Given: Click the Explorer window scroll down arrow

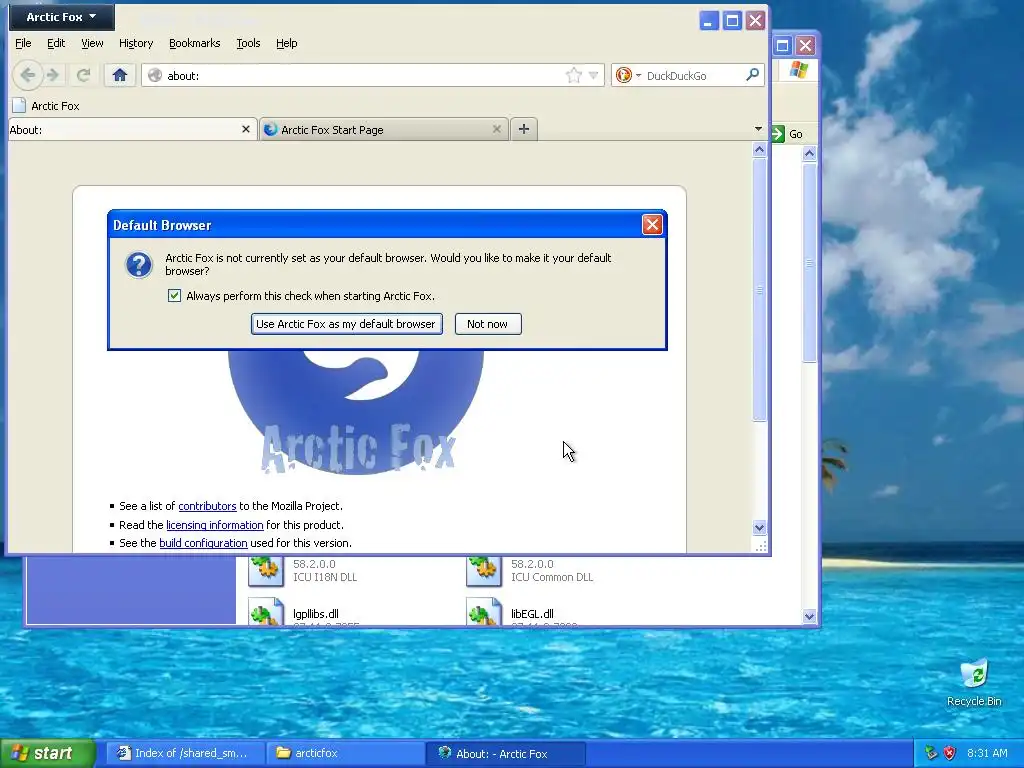Looking at the screenshot, I should coord(809,616).
